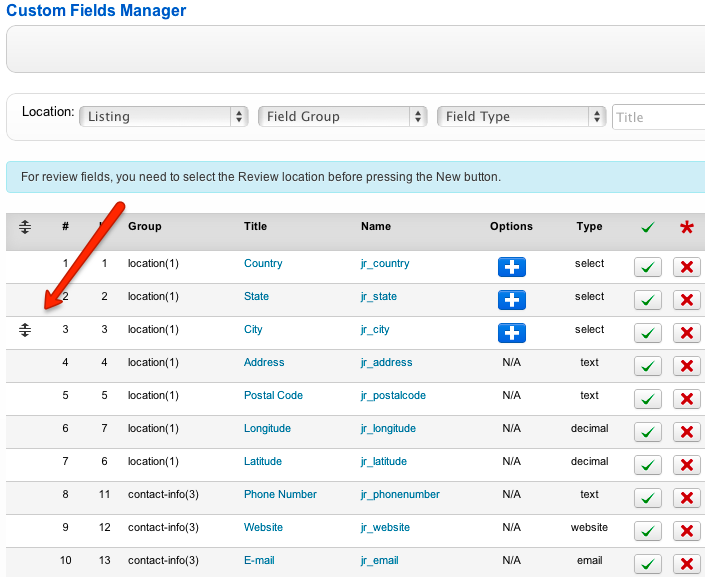705x577 pixels.
Task: Expand the Field Group dropdown
Action: coord(343,117)
